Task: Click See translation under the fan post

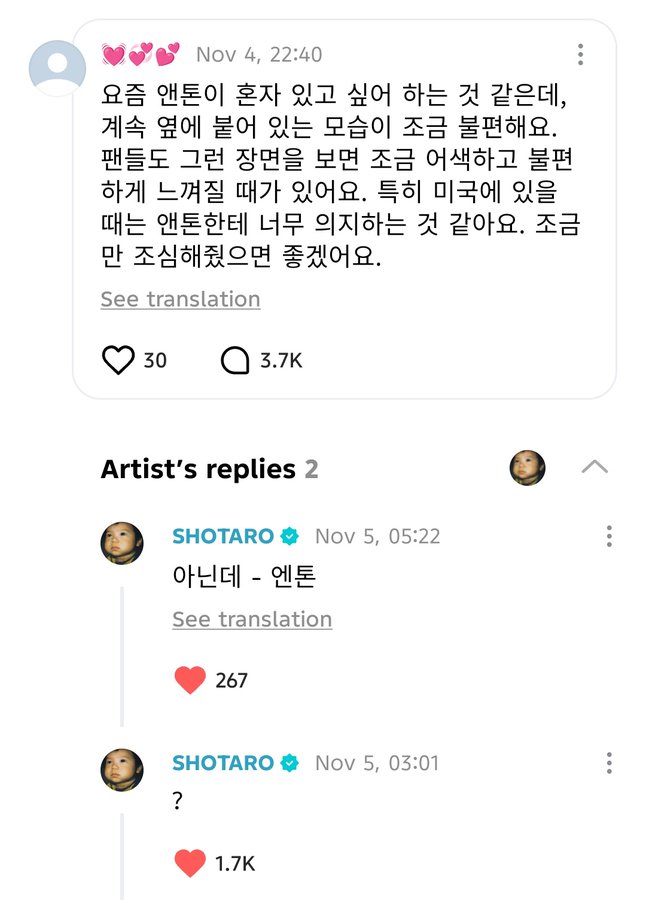Action: click(180, 299)
